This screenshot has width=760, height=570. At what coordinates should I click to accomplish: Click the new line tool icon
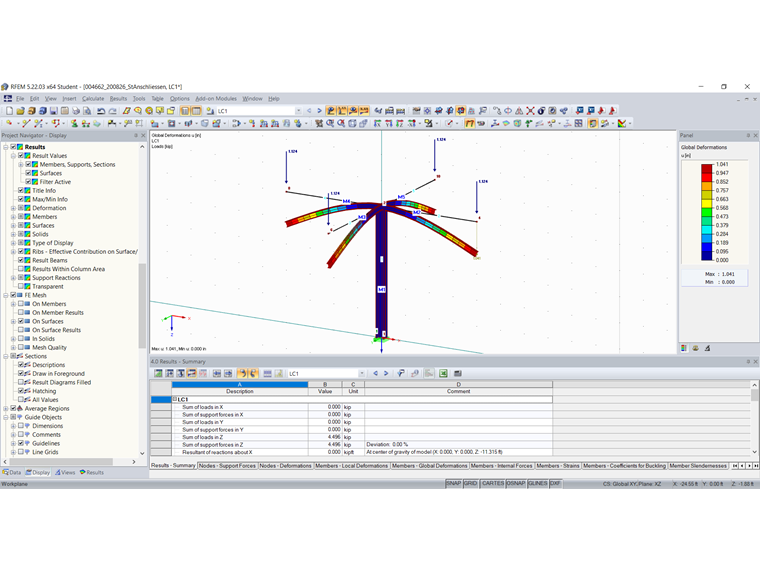tap(26, 124)
